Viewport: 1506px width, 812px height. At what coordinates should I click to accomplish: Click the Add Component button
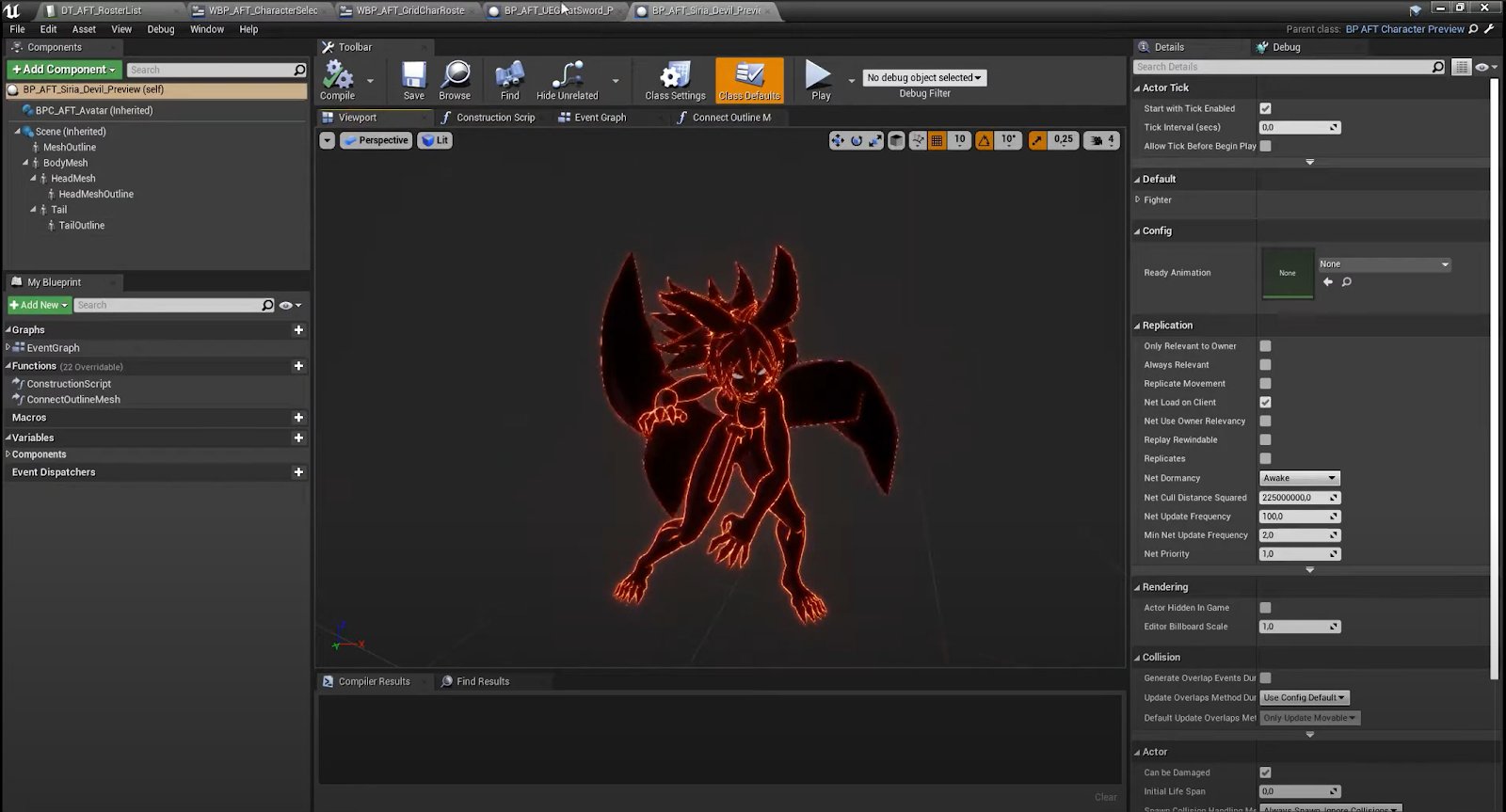64,70
